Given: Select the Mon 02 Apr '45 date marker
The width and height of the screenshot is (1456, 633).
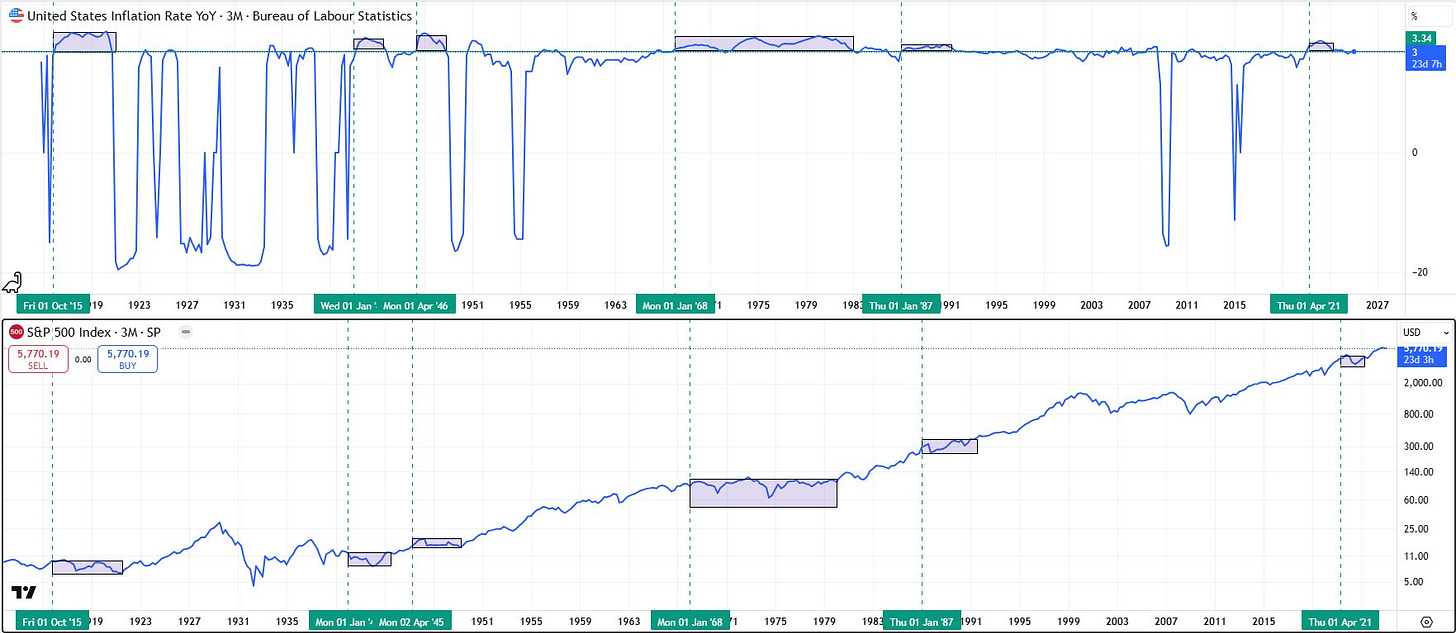Looking at the screenshot, I should pyautogui.click(x=413, y=619).
